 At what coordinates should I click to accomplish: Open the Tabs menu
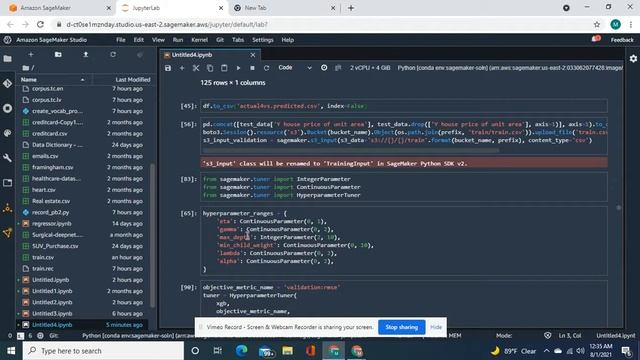click(x=238, y=40)
